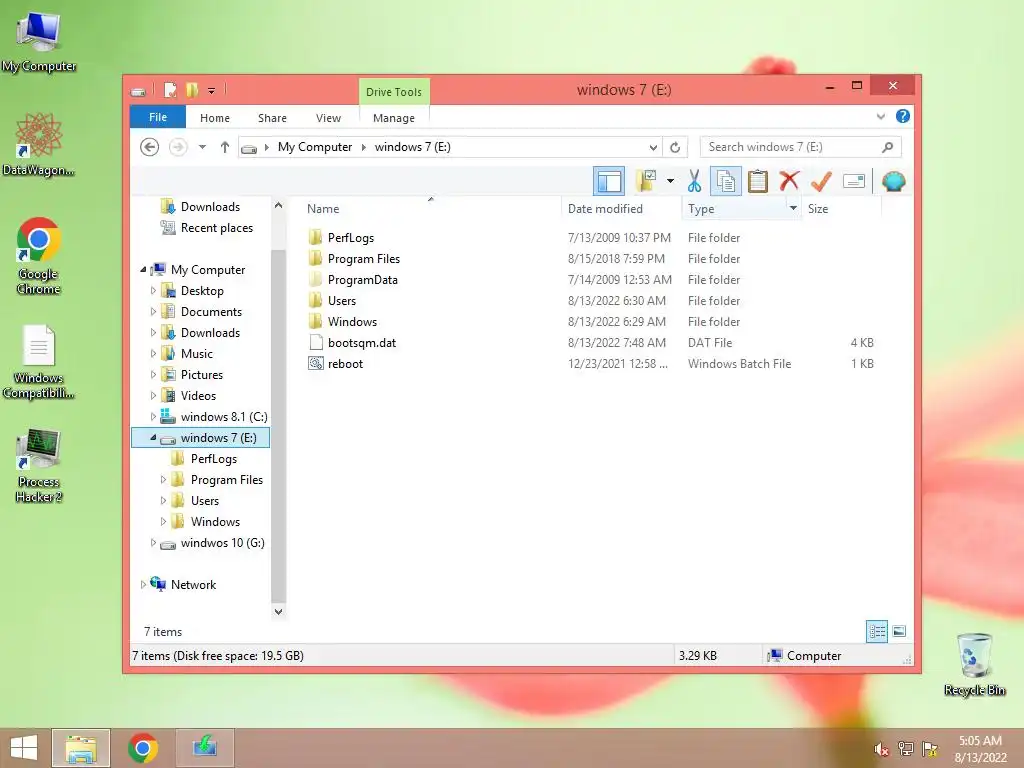Screen dimensions: 1024x768
Task: Toggle the navigation pane toolbar button
Action: click(609, 182)
